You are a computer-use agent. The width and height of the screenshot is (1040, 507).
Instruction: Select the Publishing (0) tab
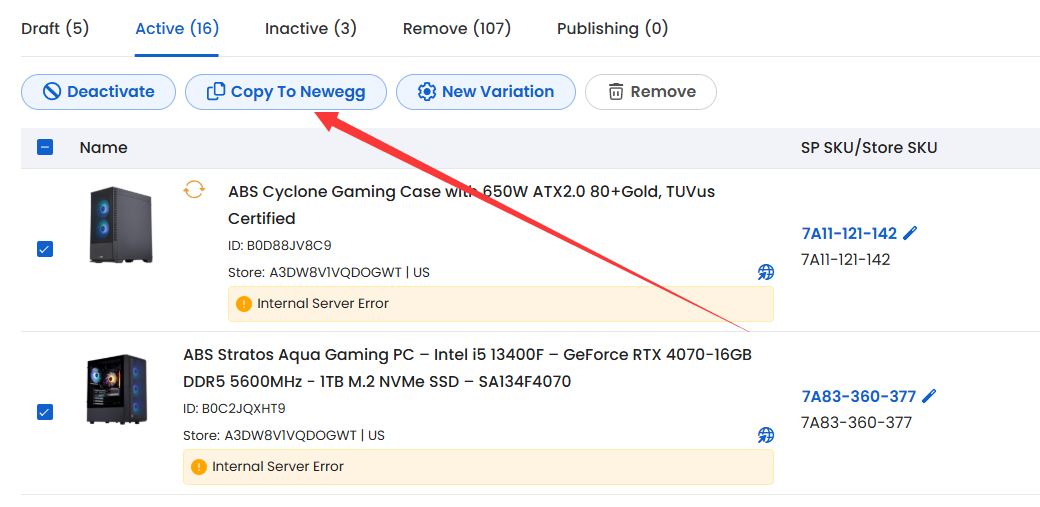click(612, 29)
